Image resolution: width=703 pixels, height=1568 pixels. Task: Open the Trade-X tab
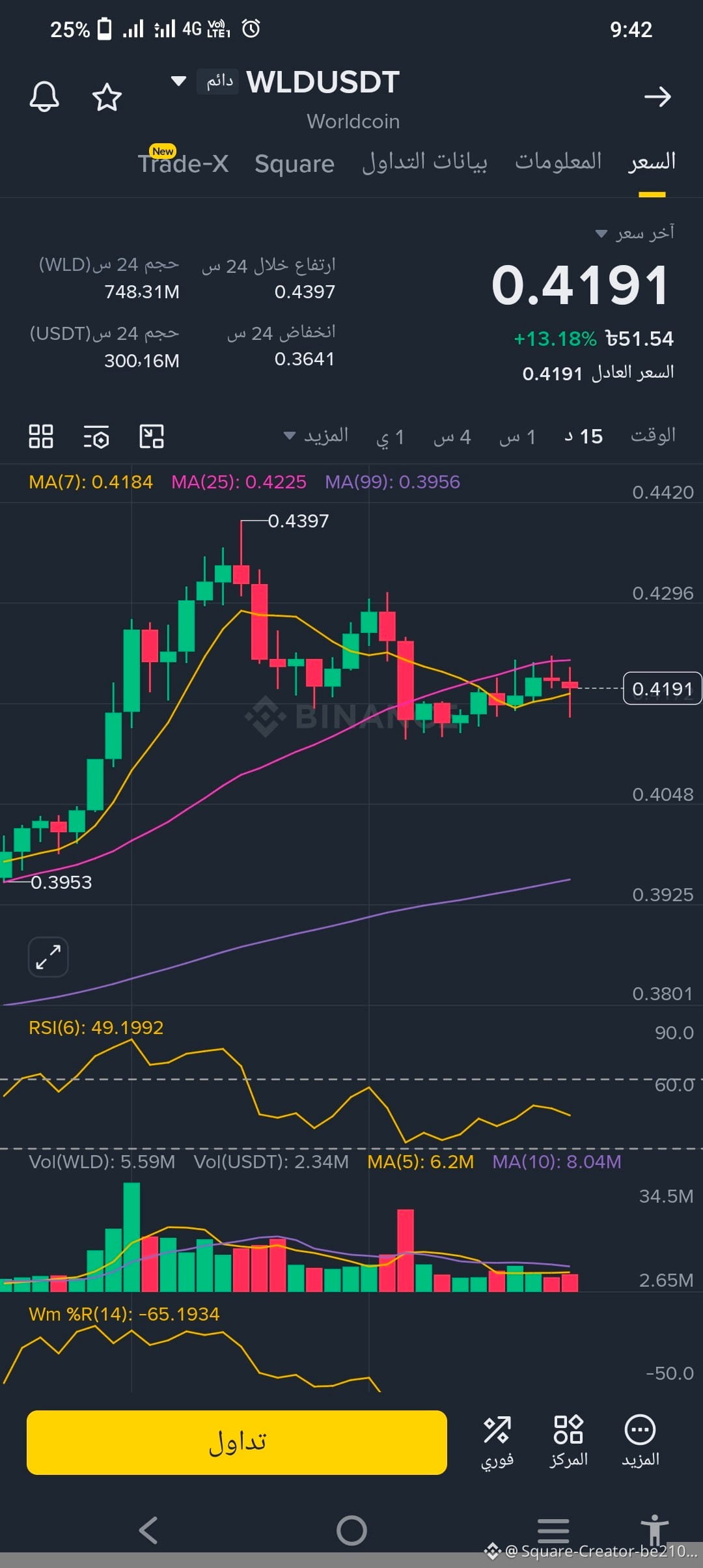pyautogui.click(x=183, y=163)
